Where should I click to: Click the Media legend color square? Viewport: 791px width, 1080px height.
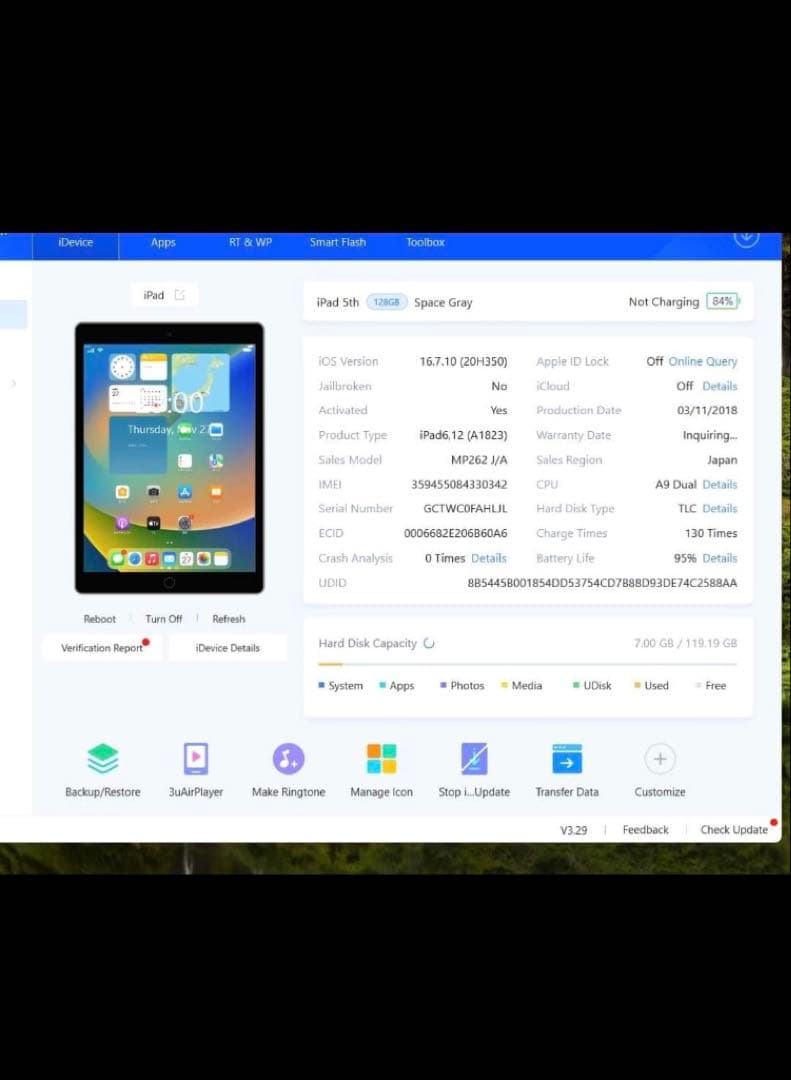tap(504, 685)
